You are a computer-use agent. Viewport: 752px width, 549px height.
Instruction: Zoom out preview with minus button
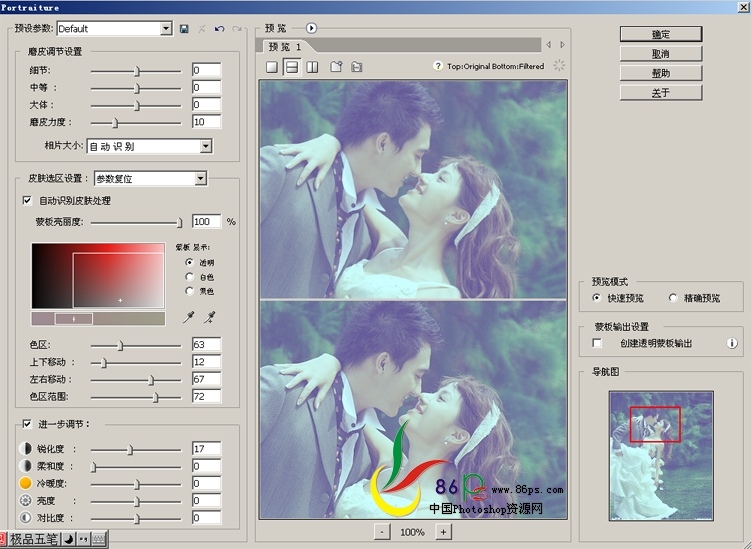[x=382, y=532]
